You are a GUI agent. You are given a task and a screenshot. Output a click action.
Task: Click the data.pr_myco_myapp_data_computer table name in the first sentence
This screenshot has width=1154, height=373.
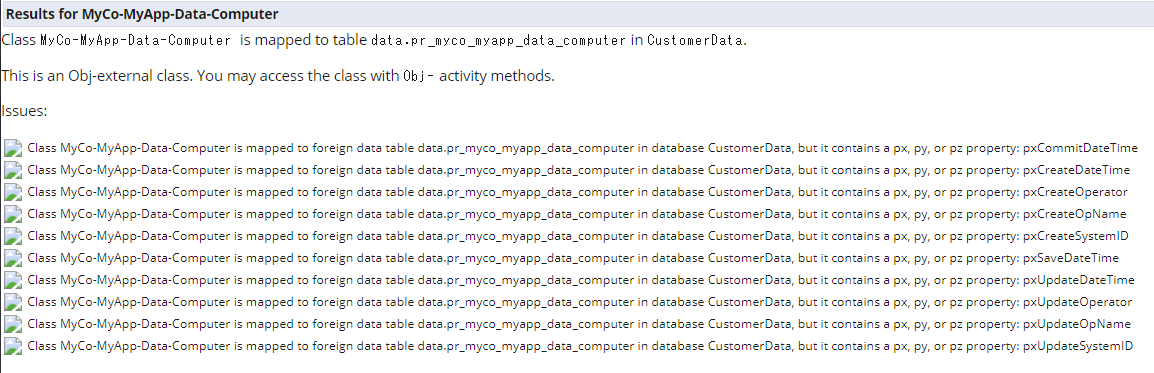499,40
